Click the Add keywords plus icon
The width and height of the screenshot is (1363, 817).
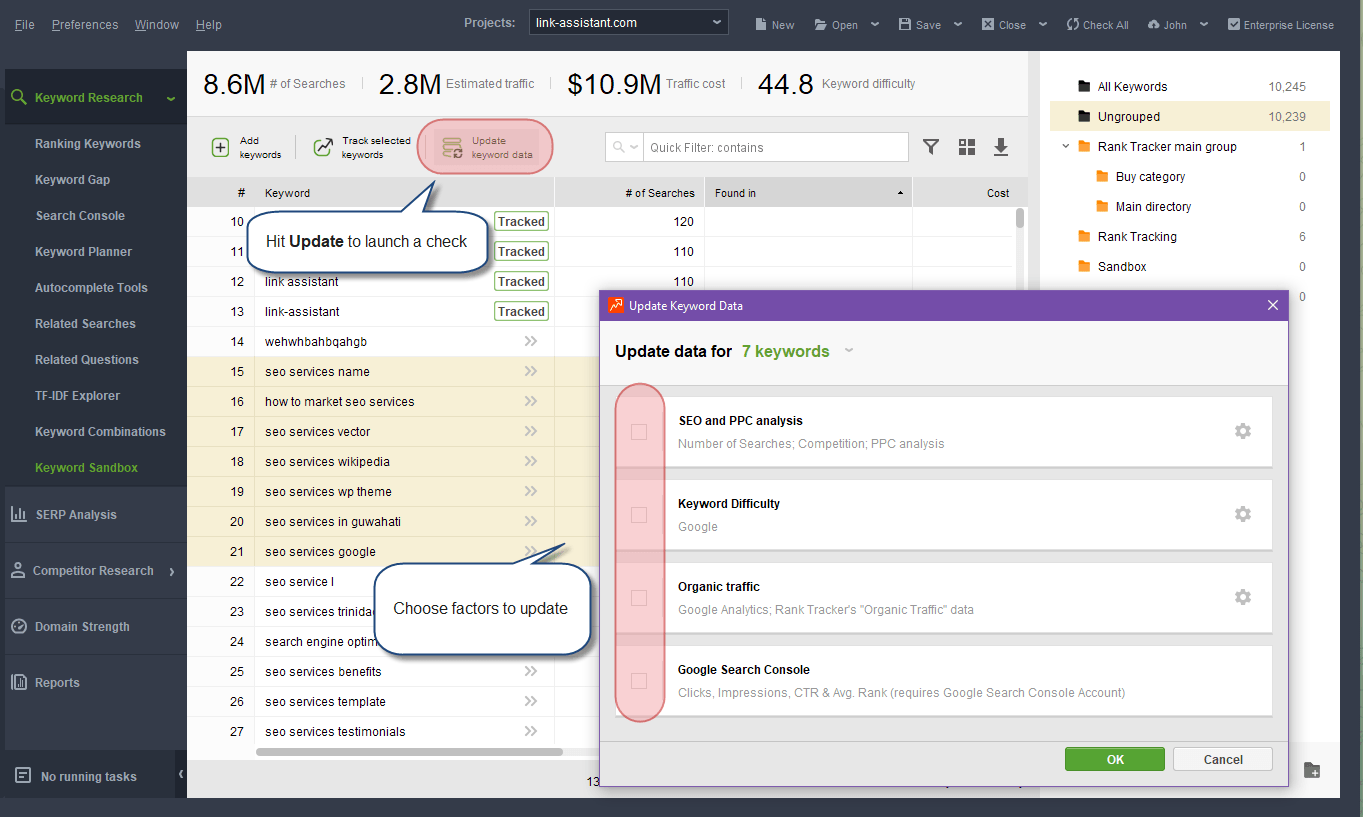tap(221, 148)
